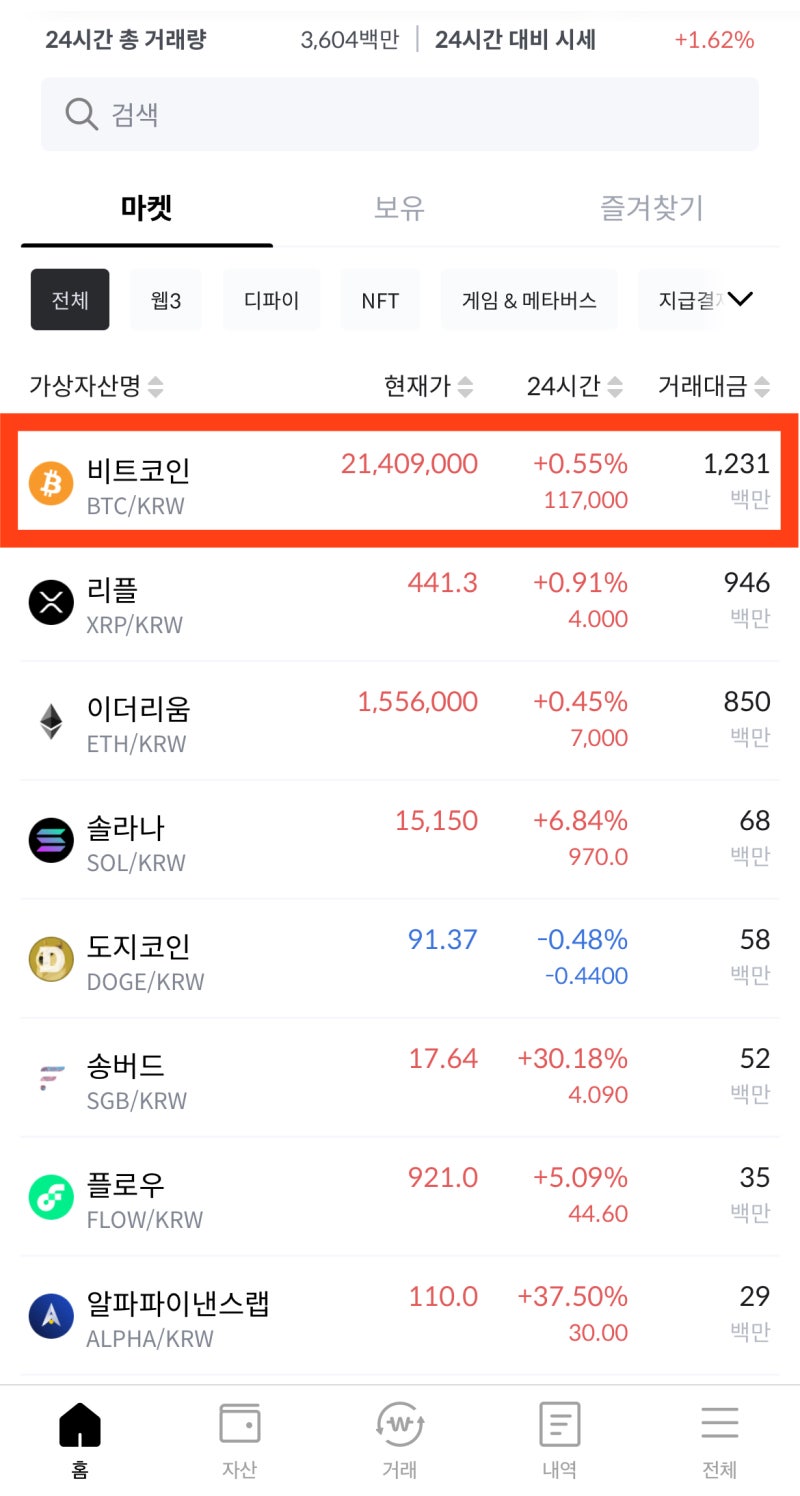The width and height of the screenshot is (800, 1496).
Task: Tap the 검색 search field
Action: (400, 113)
